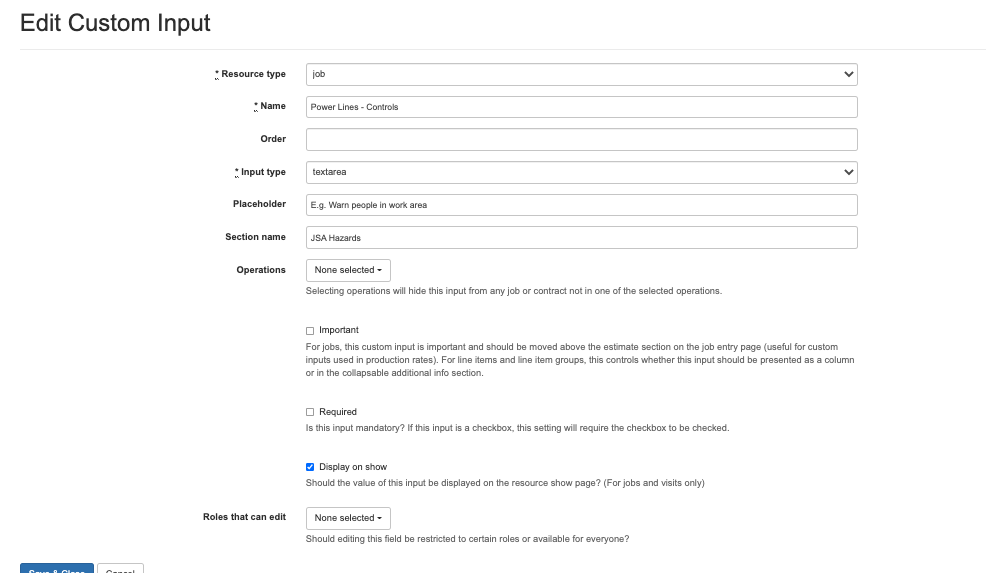Click the Edit Custom Input heading
This screenshot has height=573, width=986.
point(115,23)
